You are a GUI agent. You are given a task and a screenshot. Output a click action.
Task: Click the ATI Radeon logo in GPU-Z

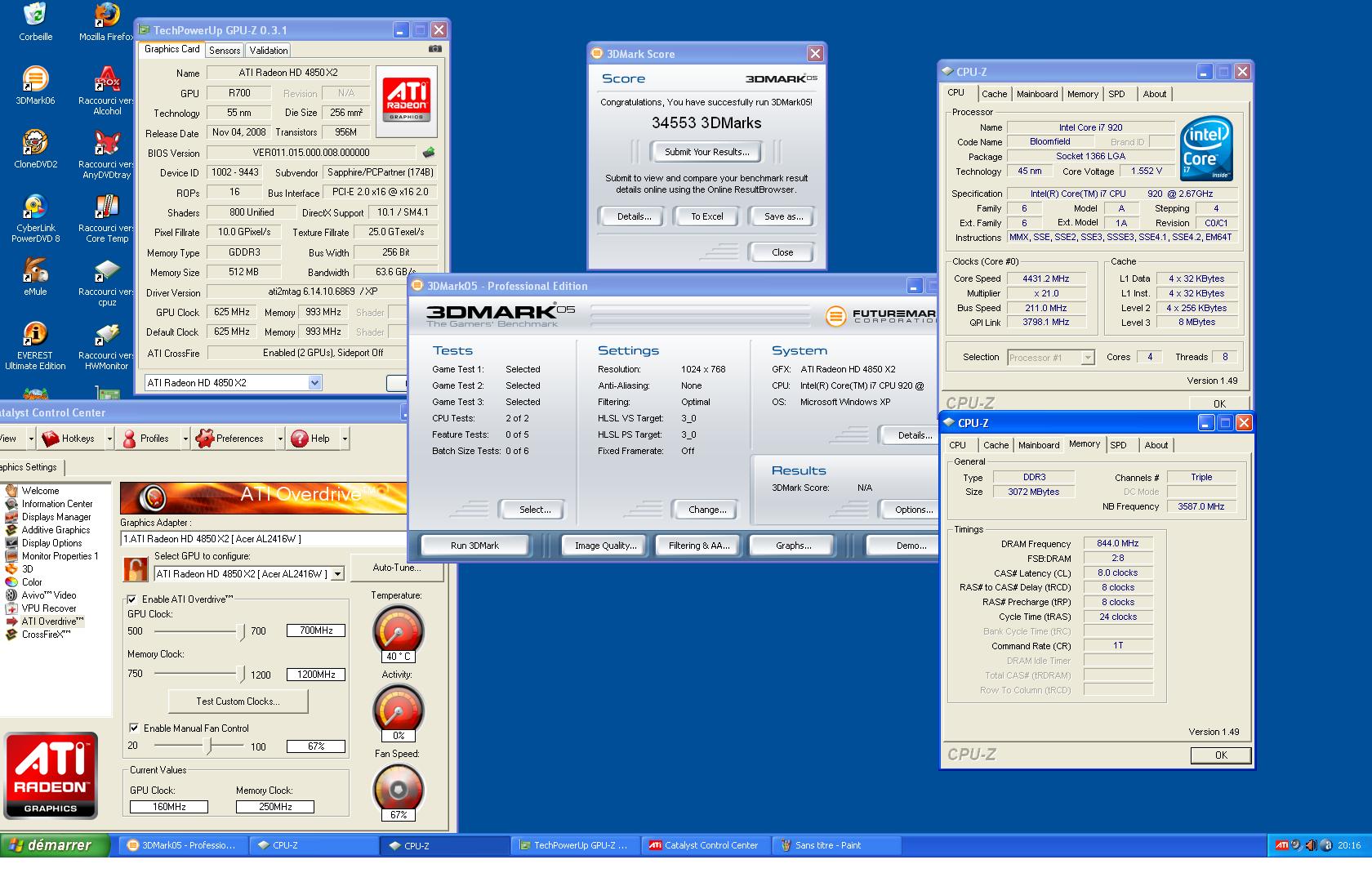[406, 100]
